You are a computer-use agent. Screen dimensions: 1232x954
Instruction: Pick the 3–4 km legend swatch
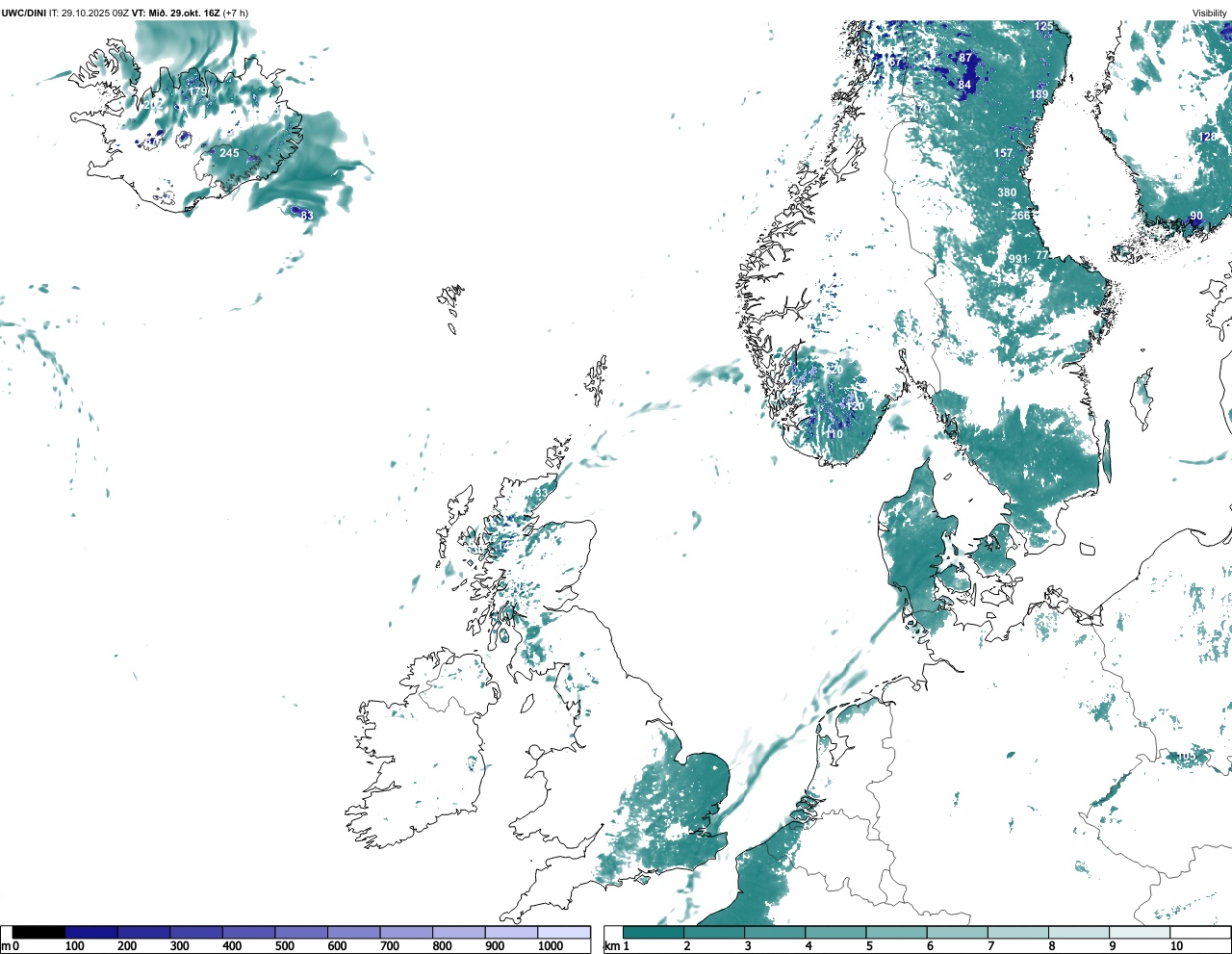click(x=775, y=932)
